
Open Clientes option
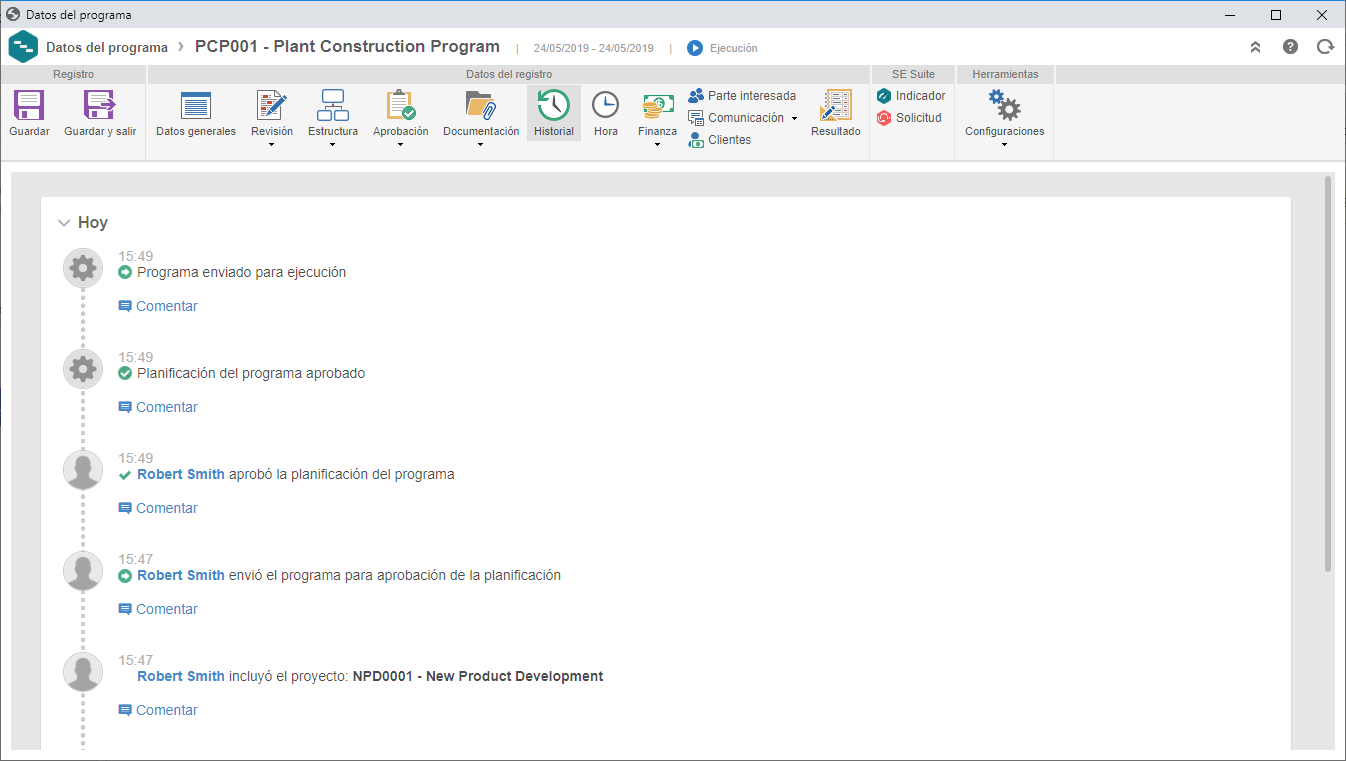pyautogui.click(x=719, y=140)
